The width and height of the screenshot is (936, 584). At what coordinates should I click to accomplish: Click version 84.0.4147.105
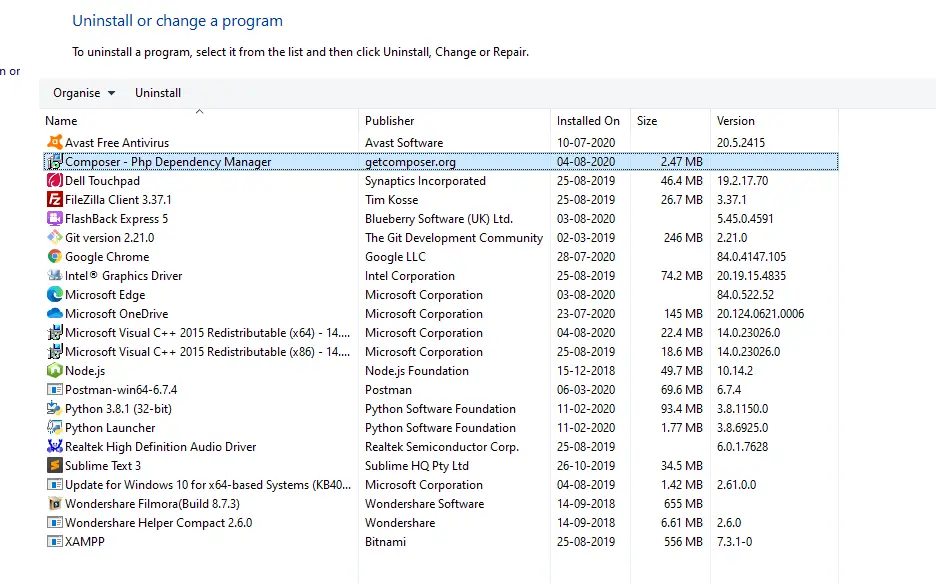pyautogui.click(x=751, y=257)
